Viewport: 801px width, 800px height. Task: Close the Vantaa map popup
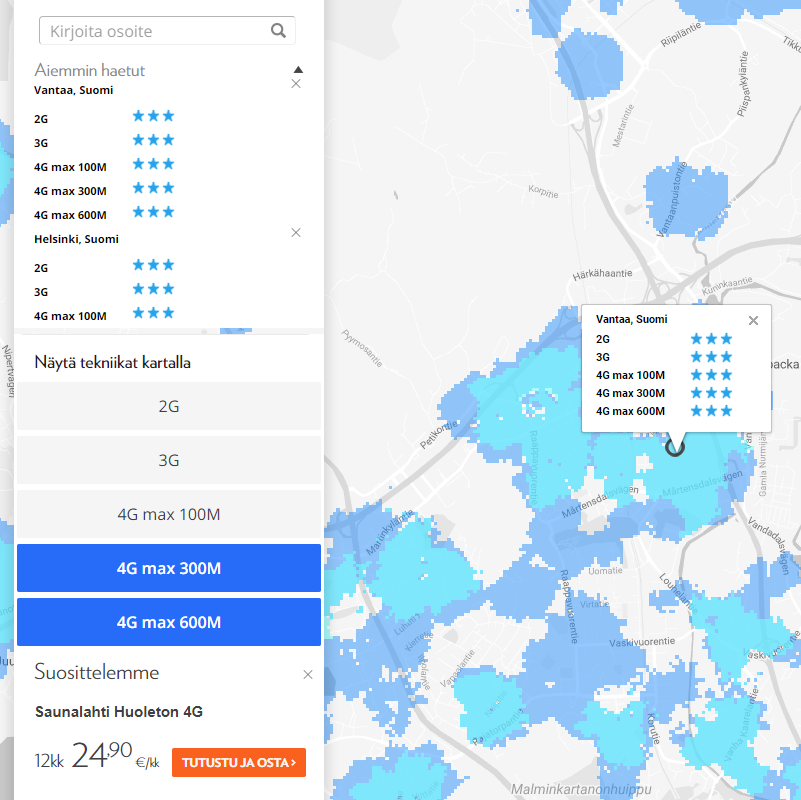point(754,321)
